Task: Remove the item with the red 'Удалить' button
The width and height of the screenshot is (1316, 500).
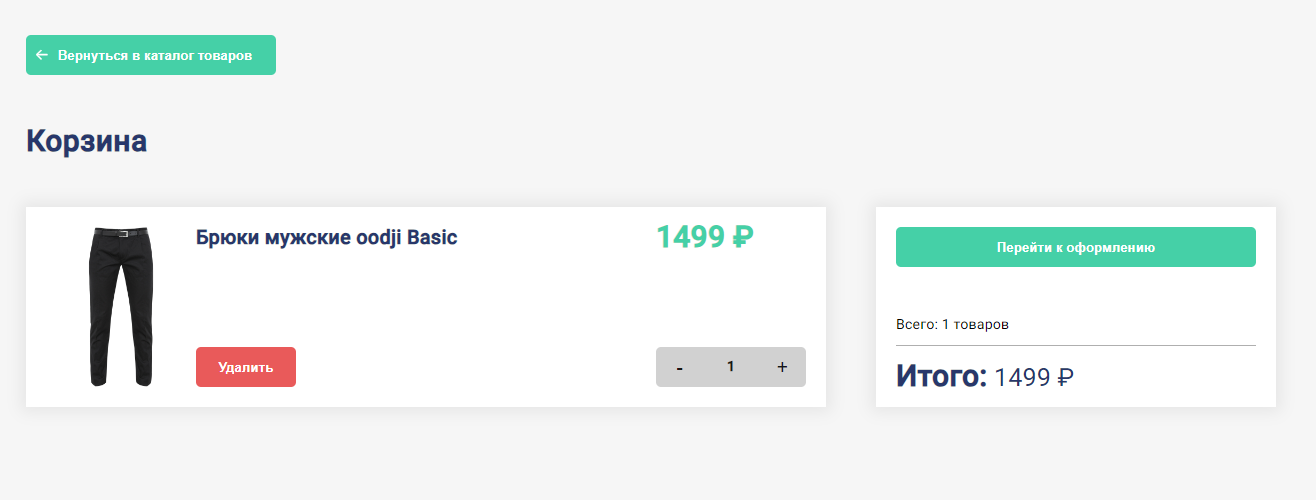Action: tap(246, 367)
